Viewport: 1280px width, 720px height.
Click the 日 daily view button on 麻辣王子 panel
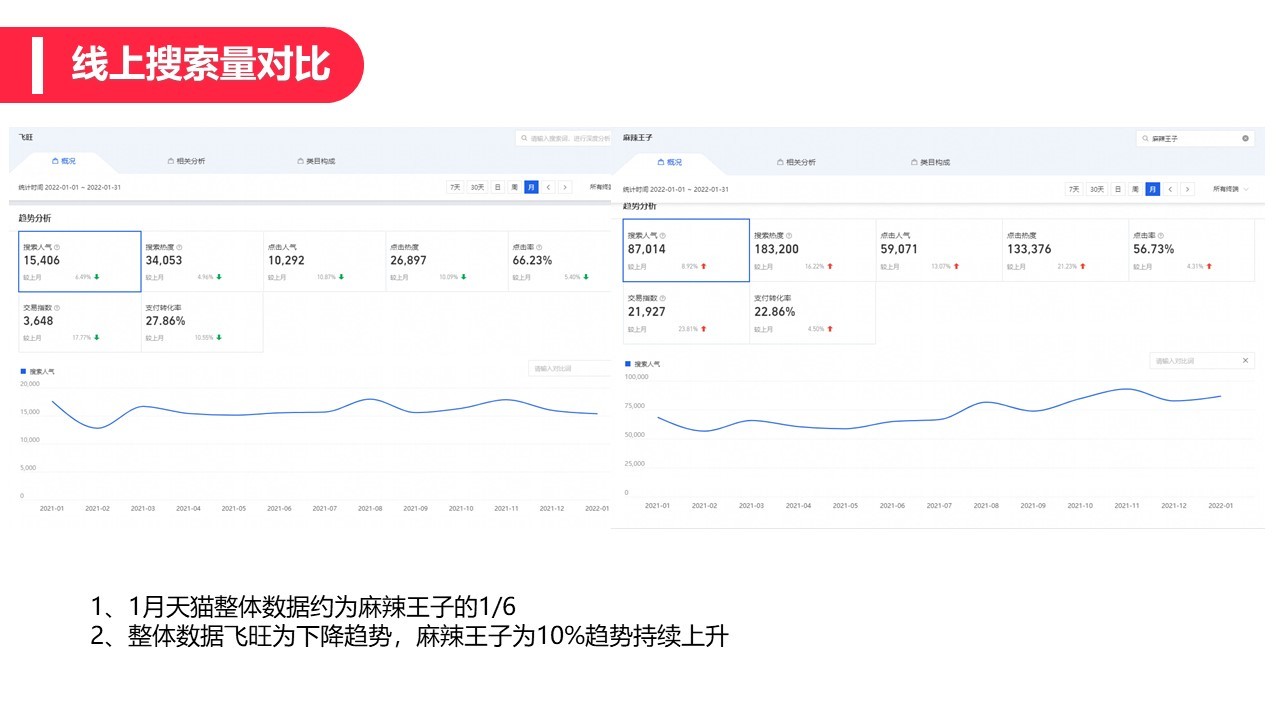(1117, 188)
